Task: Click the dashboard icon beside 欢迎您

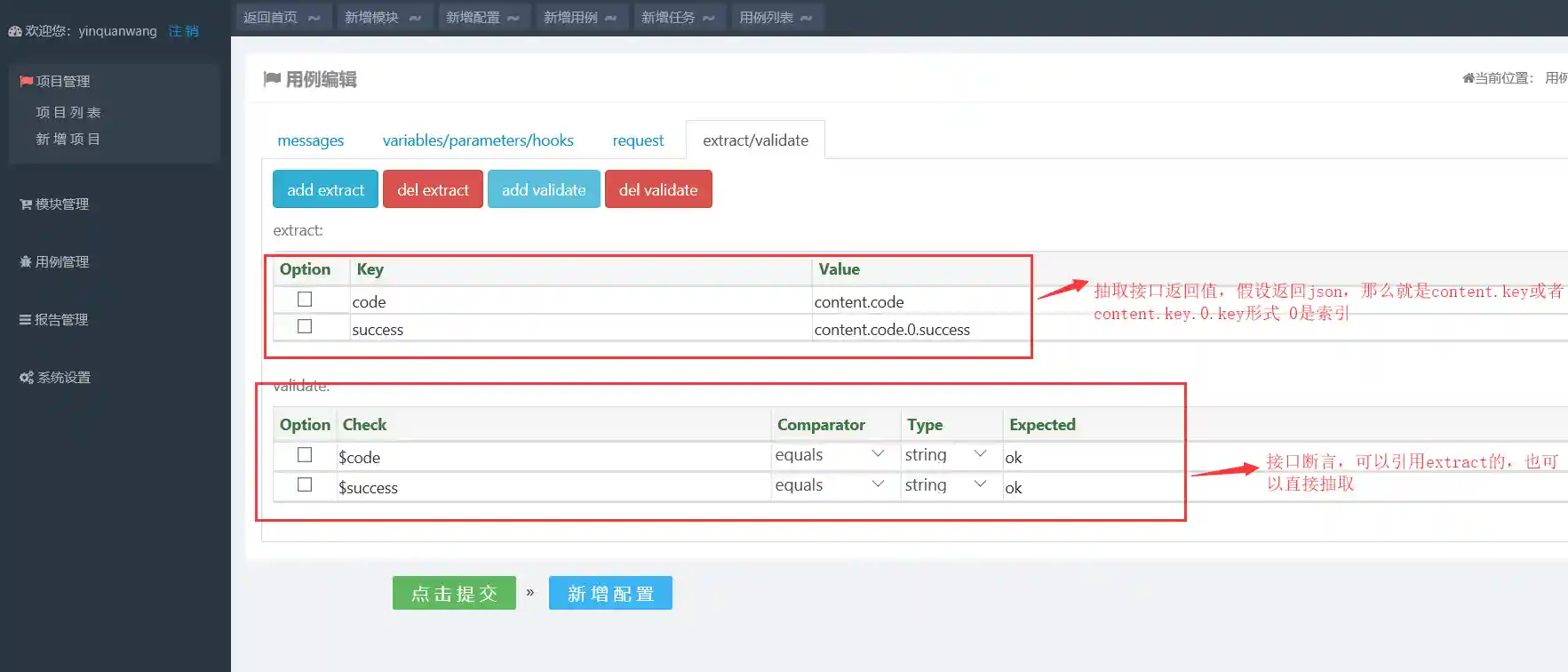Action: pos(15,31)
